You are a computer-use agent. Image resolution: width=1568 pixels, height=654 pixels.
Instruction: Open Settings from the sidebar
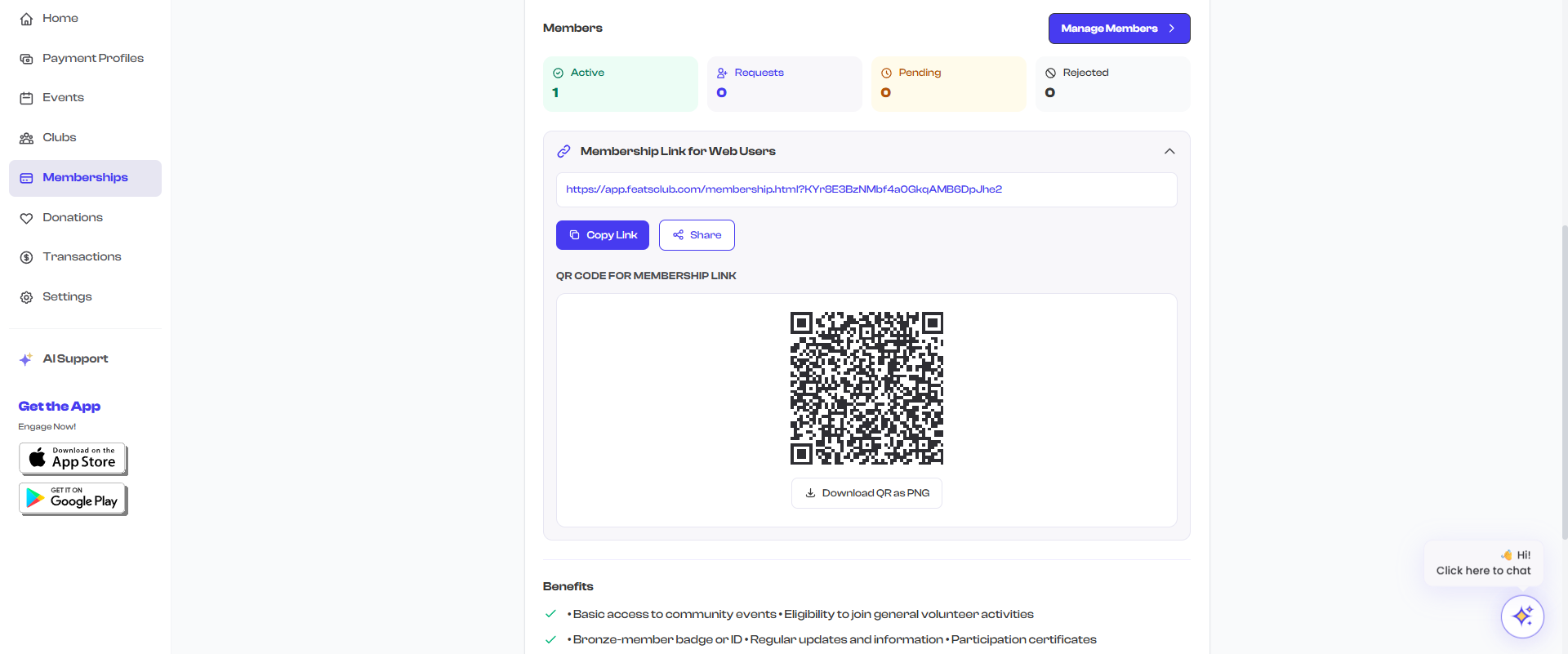pyautogui.click(x=85, y=297)
